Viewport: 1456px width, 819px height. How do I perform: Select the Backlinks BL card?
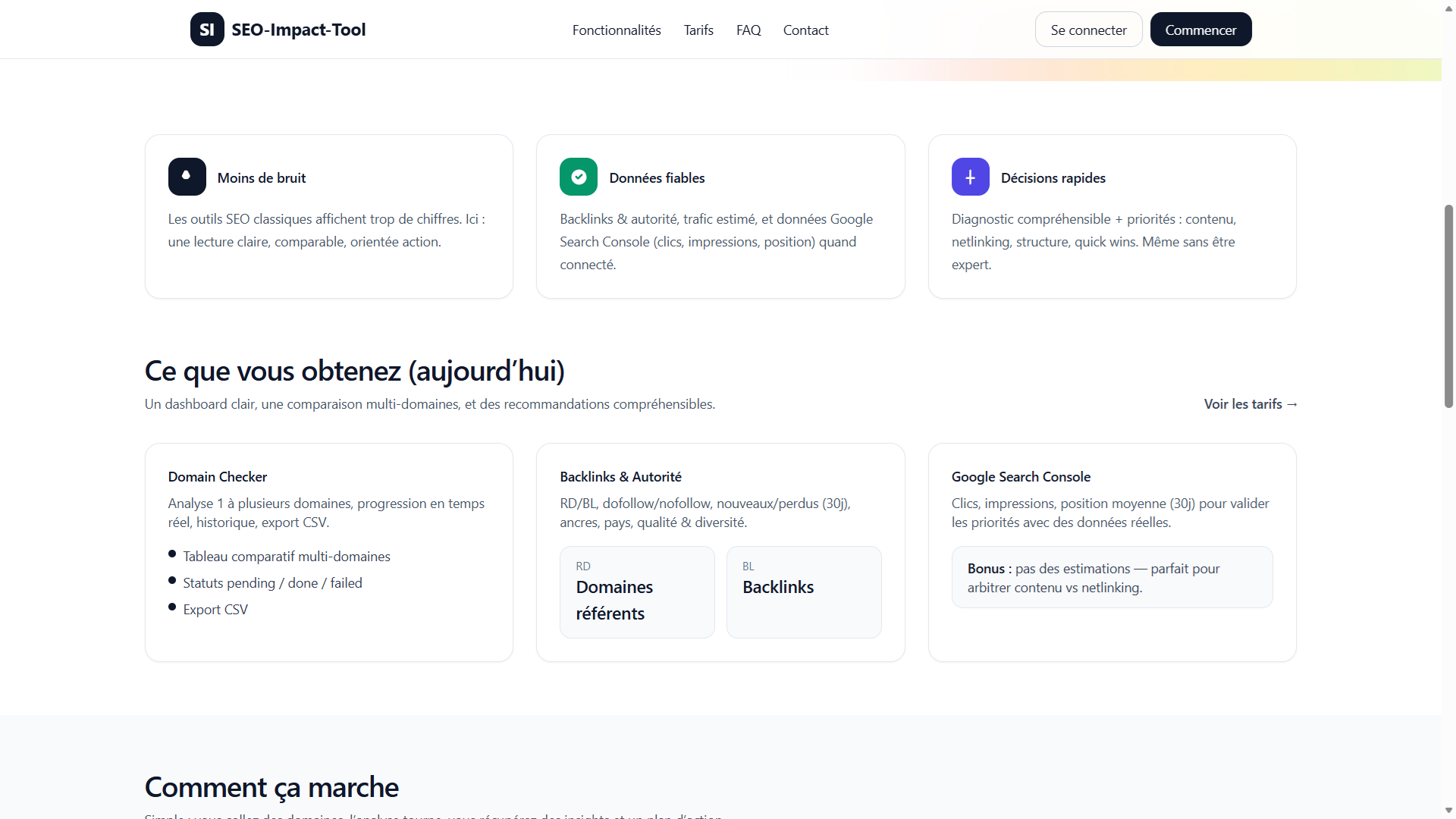pos(804,592)
